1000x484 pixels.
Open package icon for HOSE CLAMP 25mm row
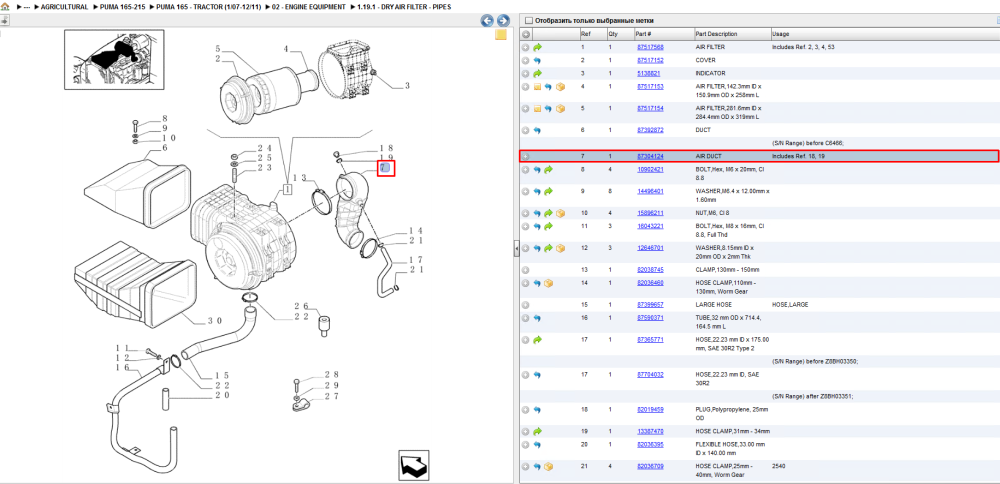pyautogui.click(x=548, y=467)
